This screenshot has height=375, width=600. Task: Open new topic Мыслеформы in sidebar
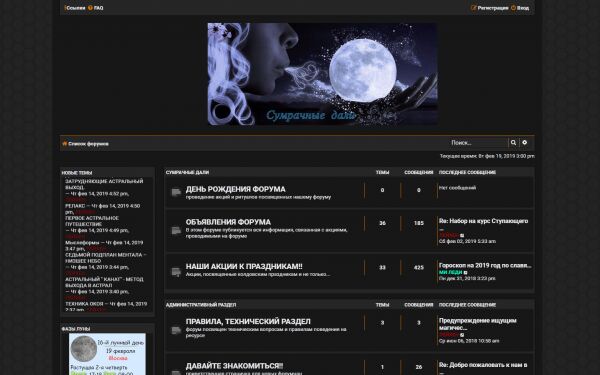click(x=82, y=243)
